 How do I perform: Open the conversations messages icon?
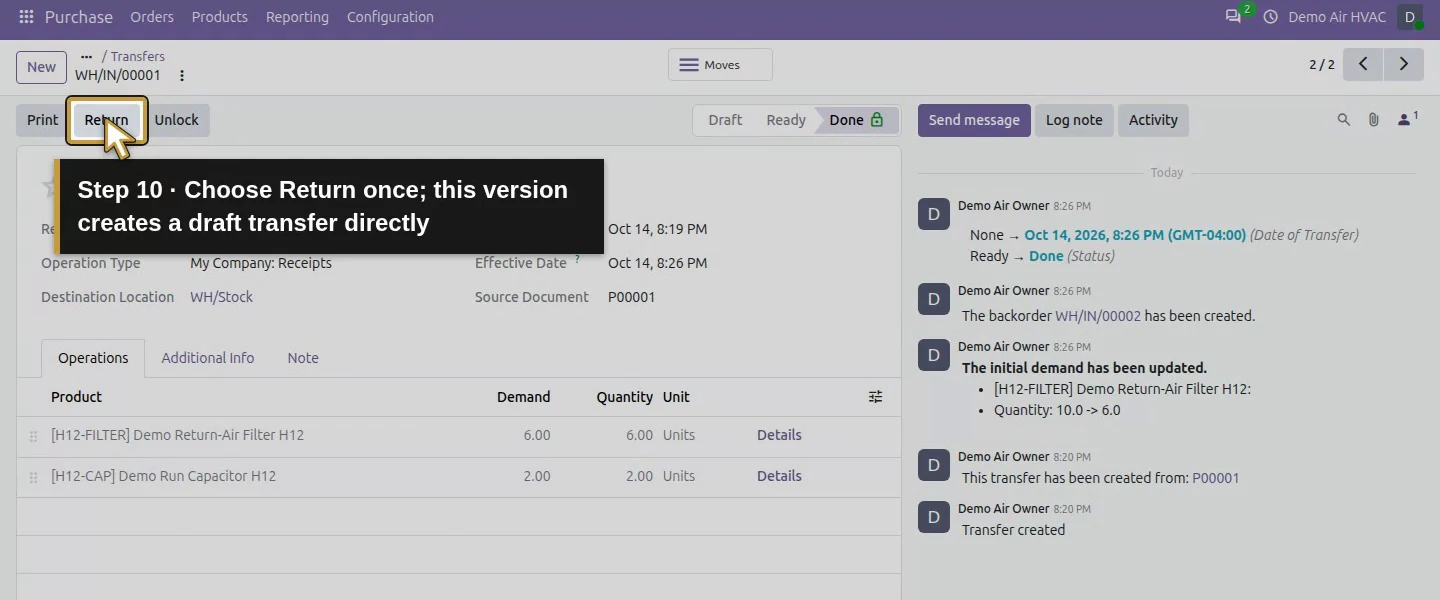click(x=1233, y=17)
